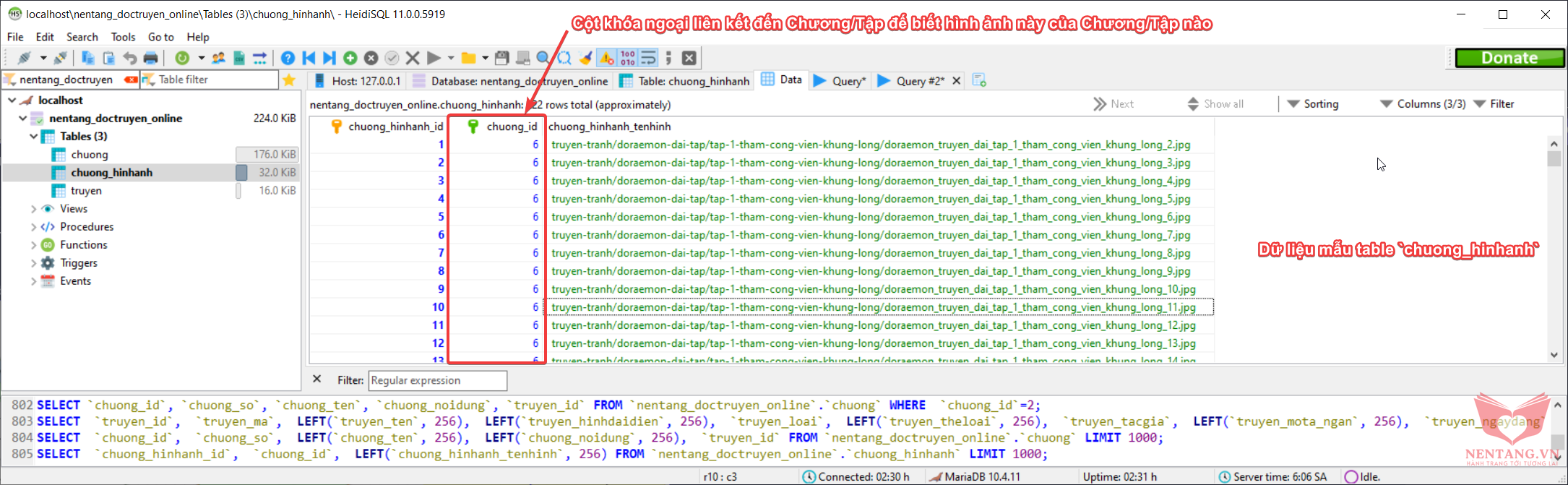1568x485 pixels.
Task: Click the export to CSV file icon
Action: pyautogui.click(x=239, y=58)
